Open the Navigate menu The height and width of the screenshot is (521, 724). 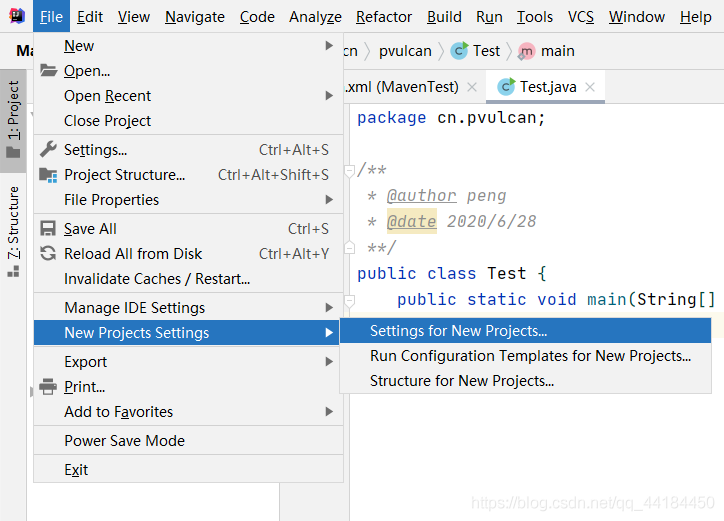click(195, 17)
